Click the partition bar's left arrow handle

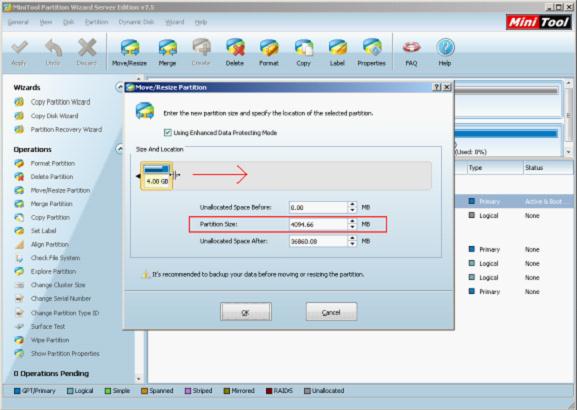(138, 176)
